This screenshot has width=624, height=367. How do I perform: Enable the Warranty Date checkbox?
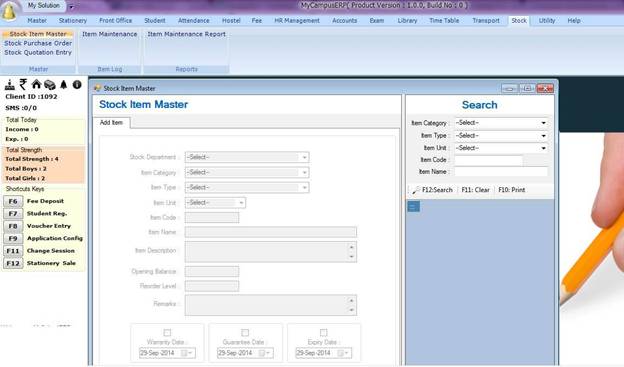pyautogui.click(x=167, y=332)
